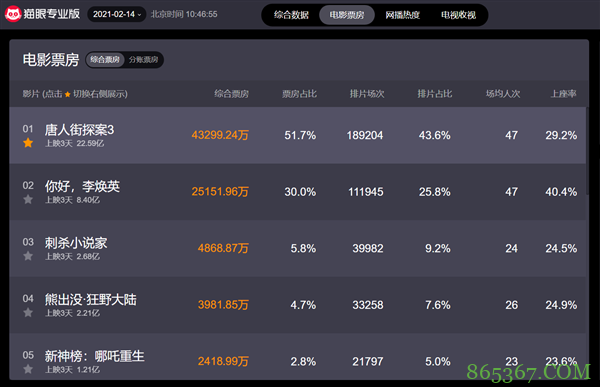
Task: Click the 影片 column header label
Action: 31,94
